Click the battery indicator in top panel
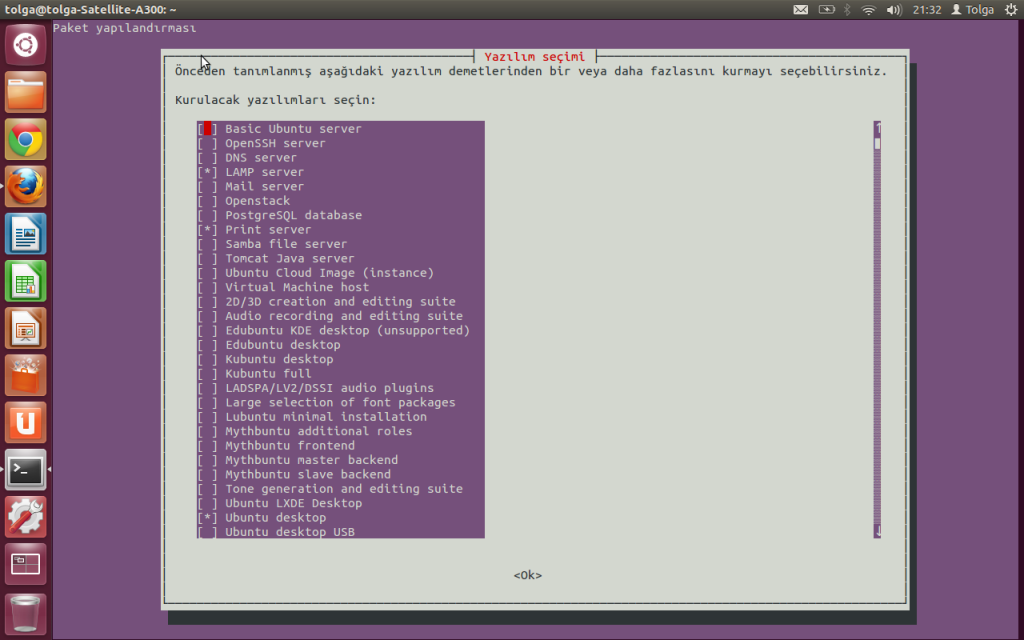The image size is (1024, 640). (827, 10)
